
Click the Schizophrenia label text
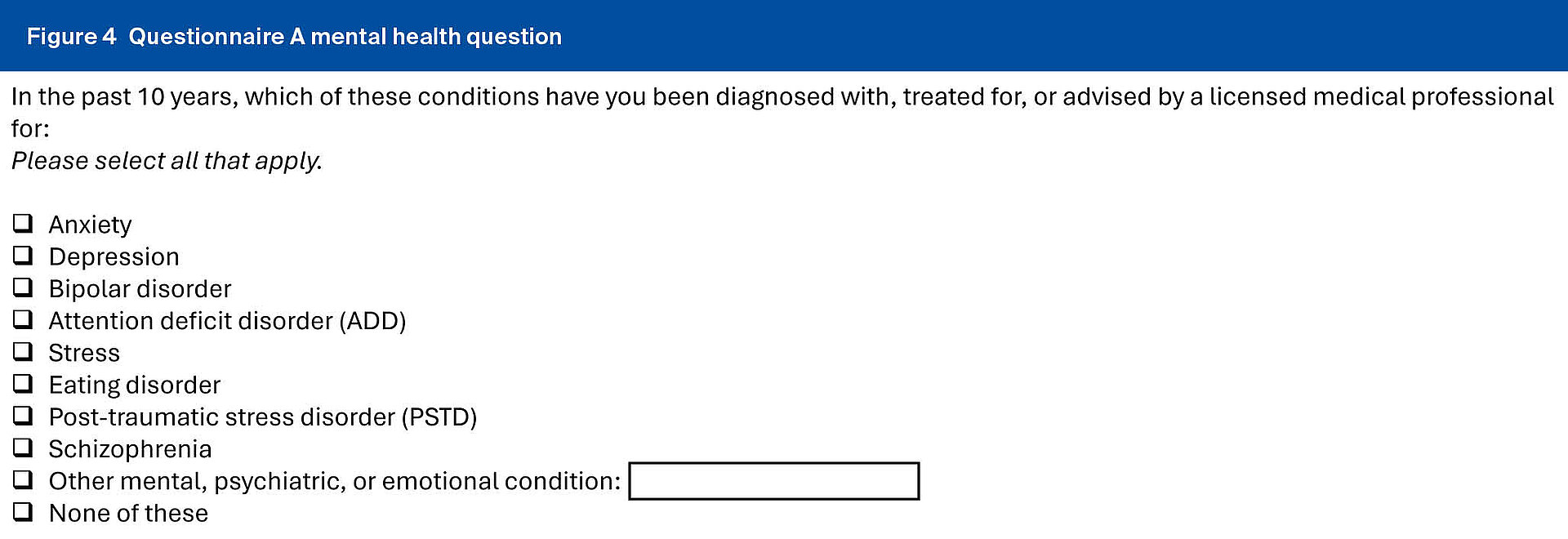[130, 449]
